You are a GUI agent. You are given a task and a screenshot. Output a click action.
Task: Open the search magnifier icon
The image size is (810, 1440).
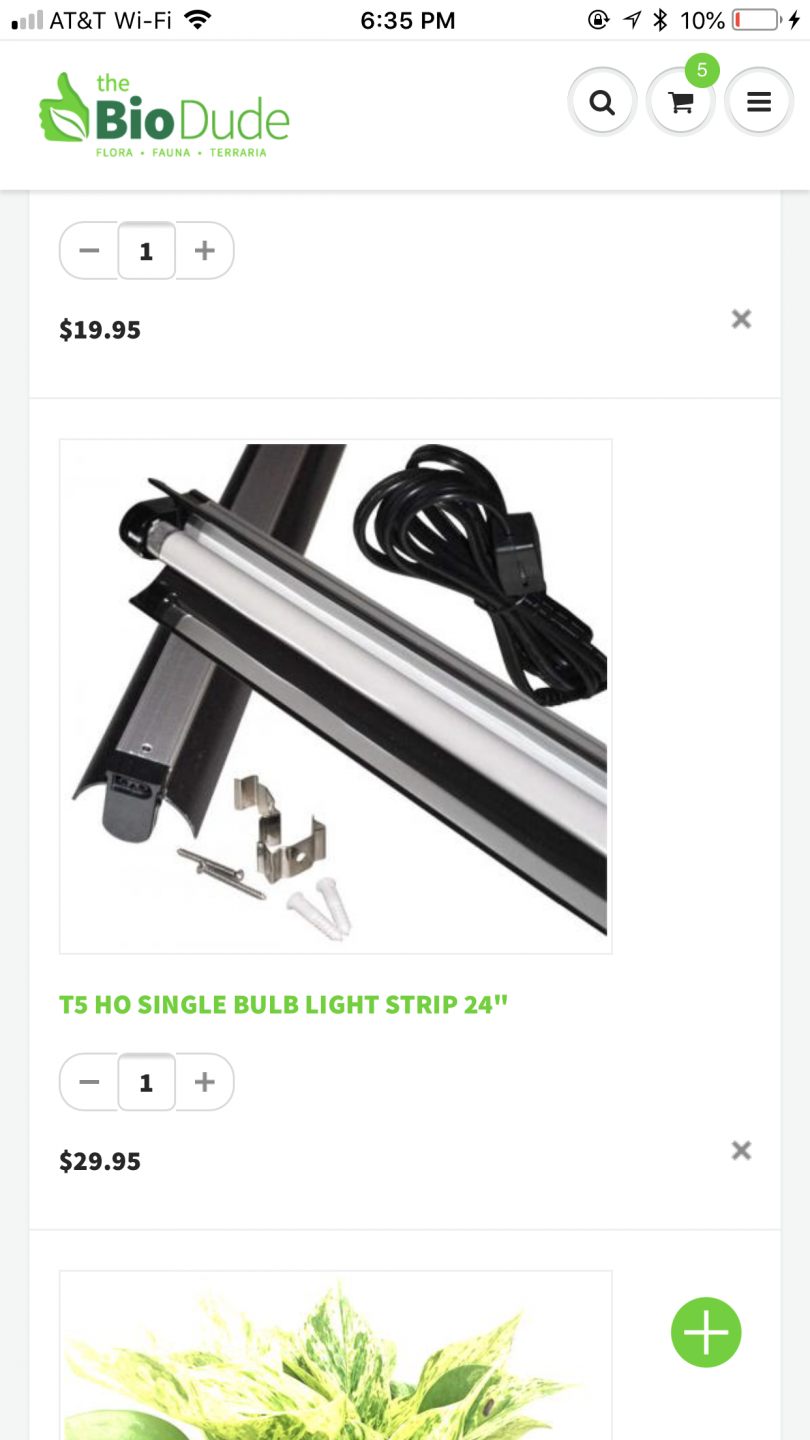(x=602, y=102)
